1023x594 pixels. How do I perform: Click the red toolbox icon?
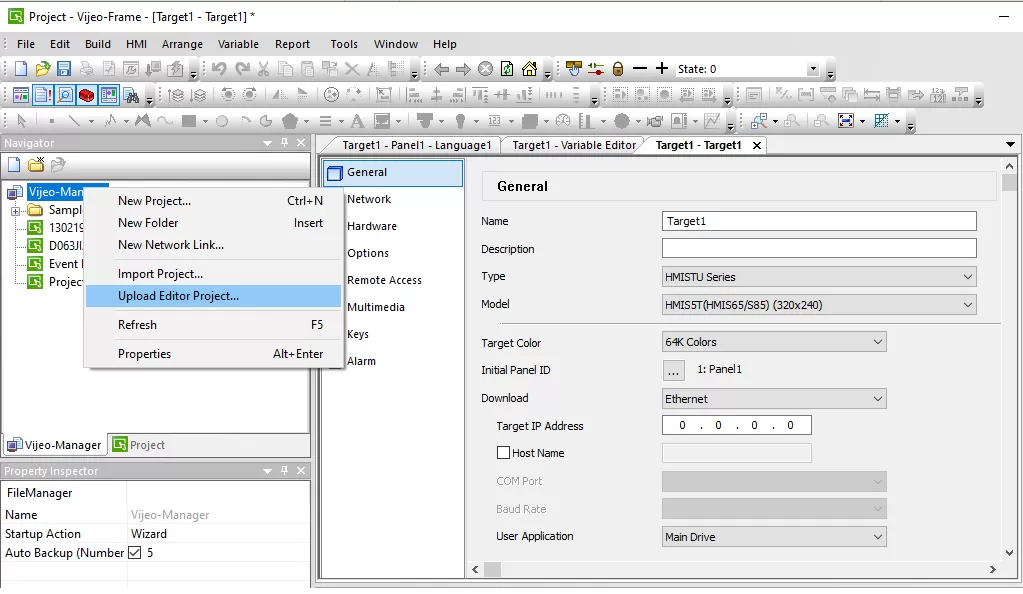(86, 95)
